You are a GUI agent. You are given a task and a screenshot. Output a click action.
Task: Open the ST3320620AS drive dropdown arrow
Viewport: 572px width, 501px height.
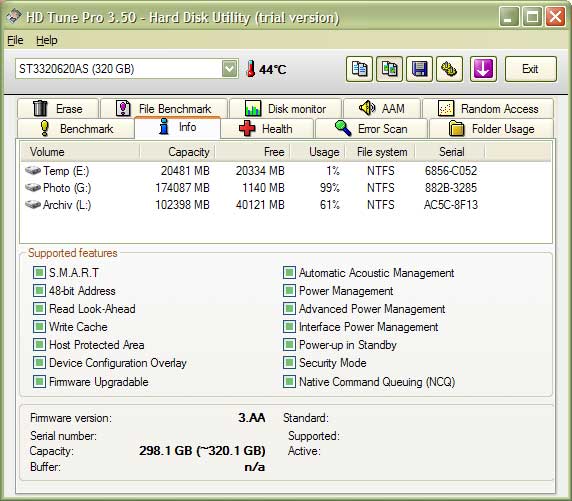tap(229, 69)
